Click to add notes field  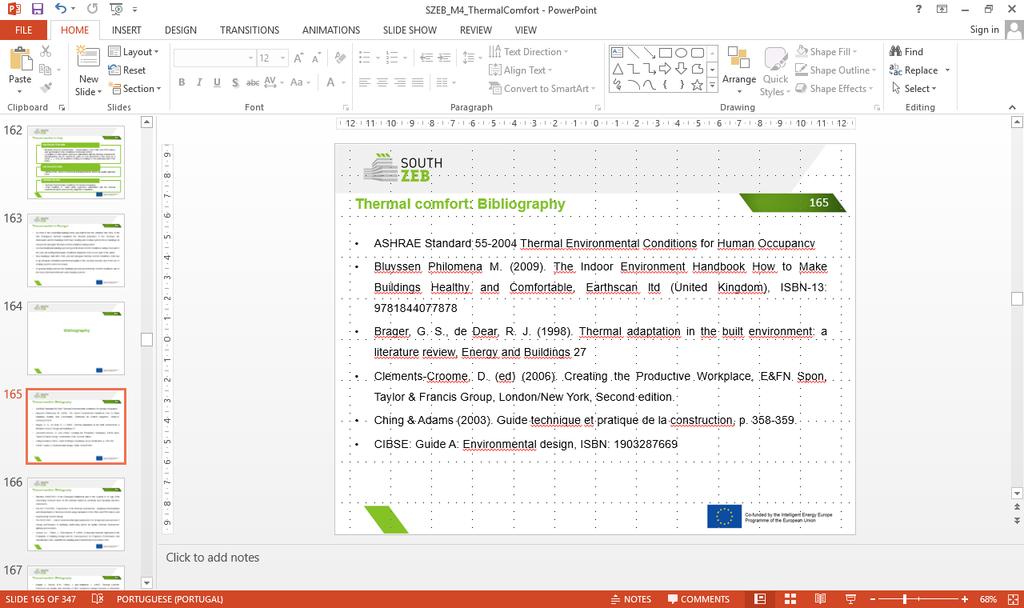click(212, 558)
